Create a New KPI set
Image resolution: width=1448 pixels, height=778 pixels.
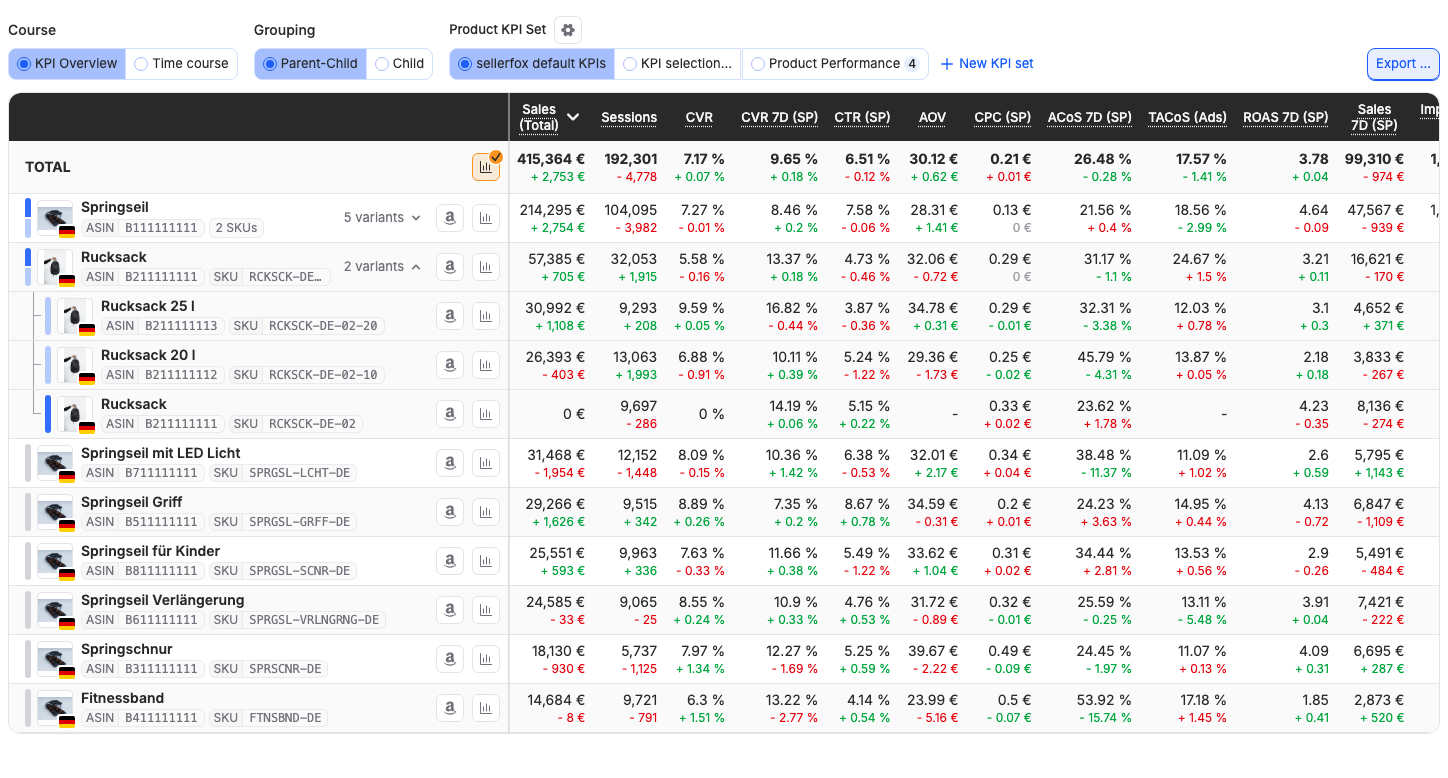pos(987,64)
